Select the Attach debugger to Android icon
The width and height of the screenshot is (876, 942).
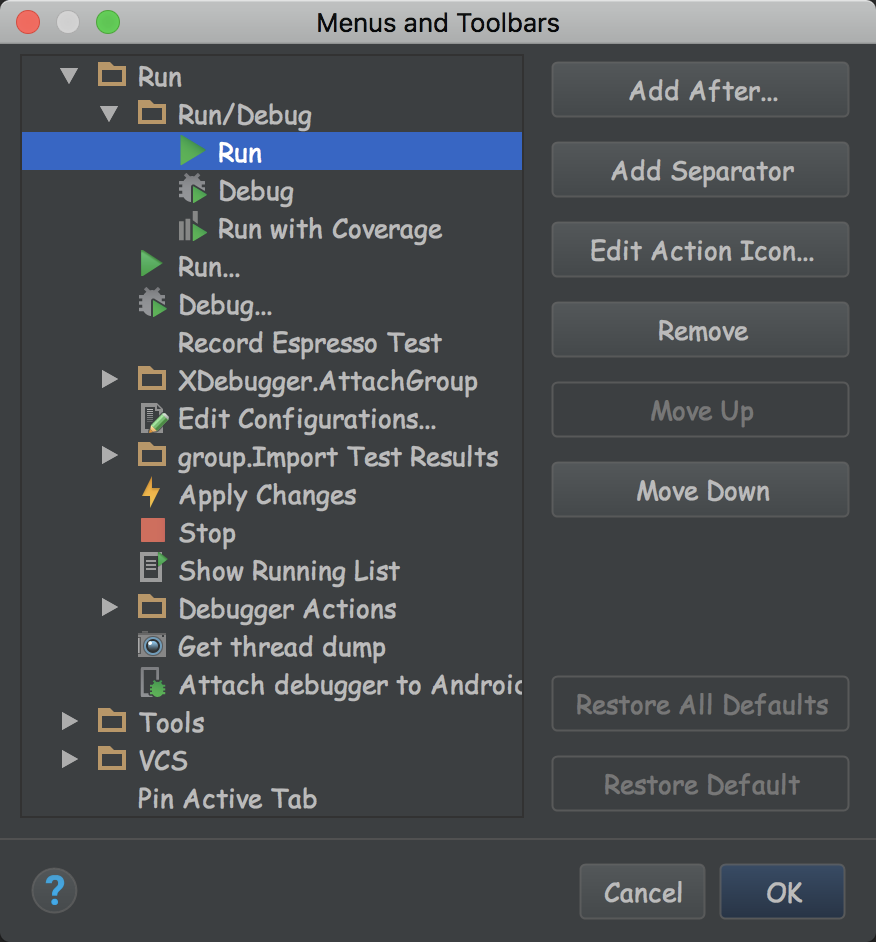coord(153,683)
